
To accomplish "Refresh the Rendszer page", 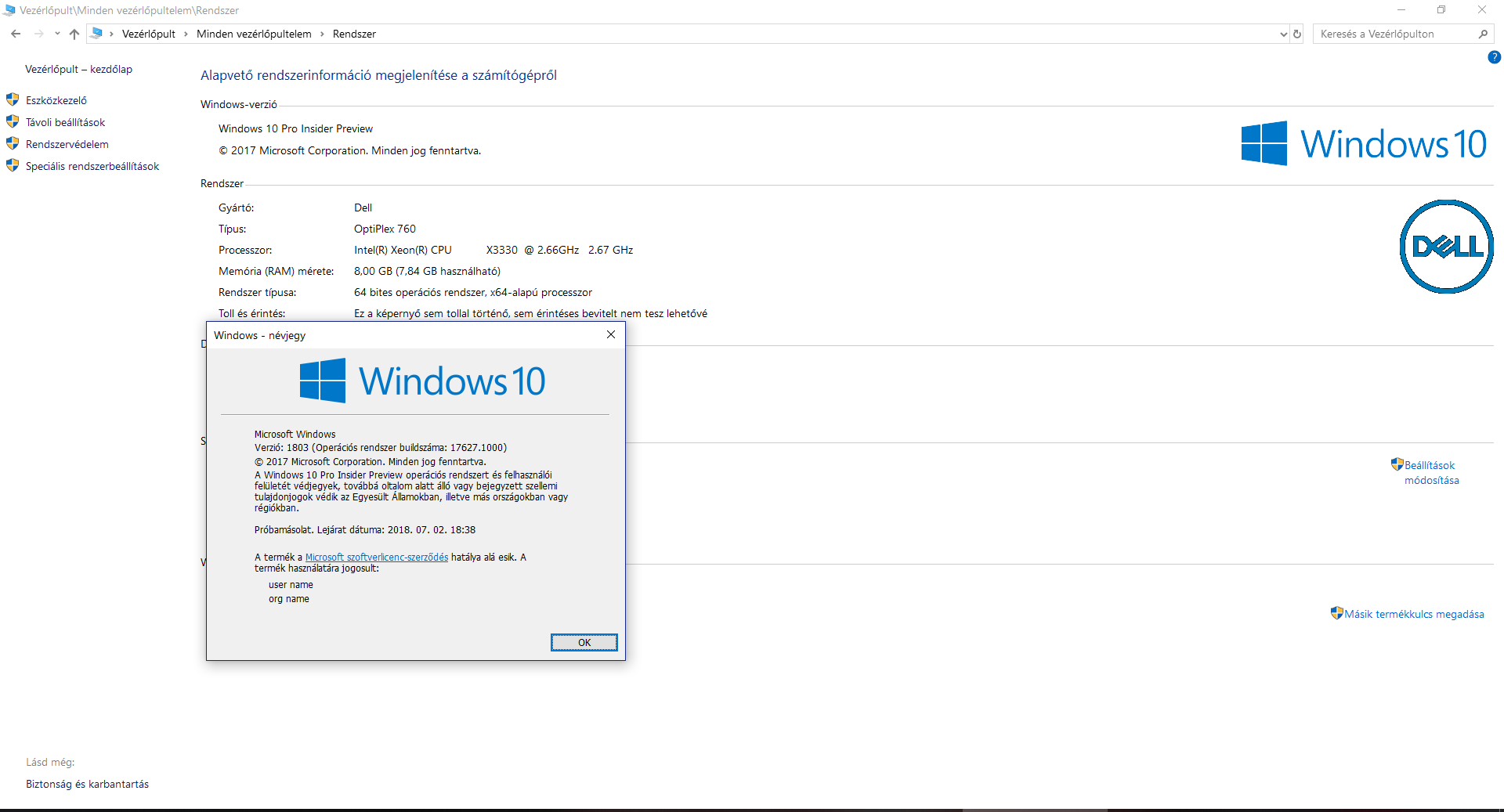I will pyautogui.click(x=1297, y=34).
